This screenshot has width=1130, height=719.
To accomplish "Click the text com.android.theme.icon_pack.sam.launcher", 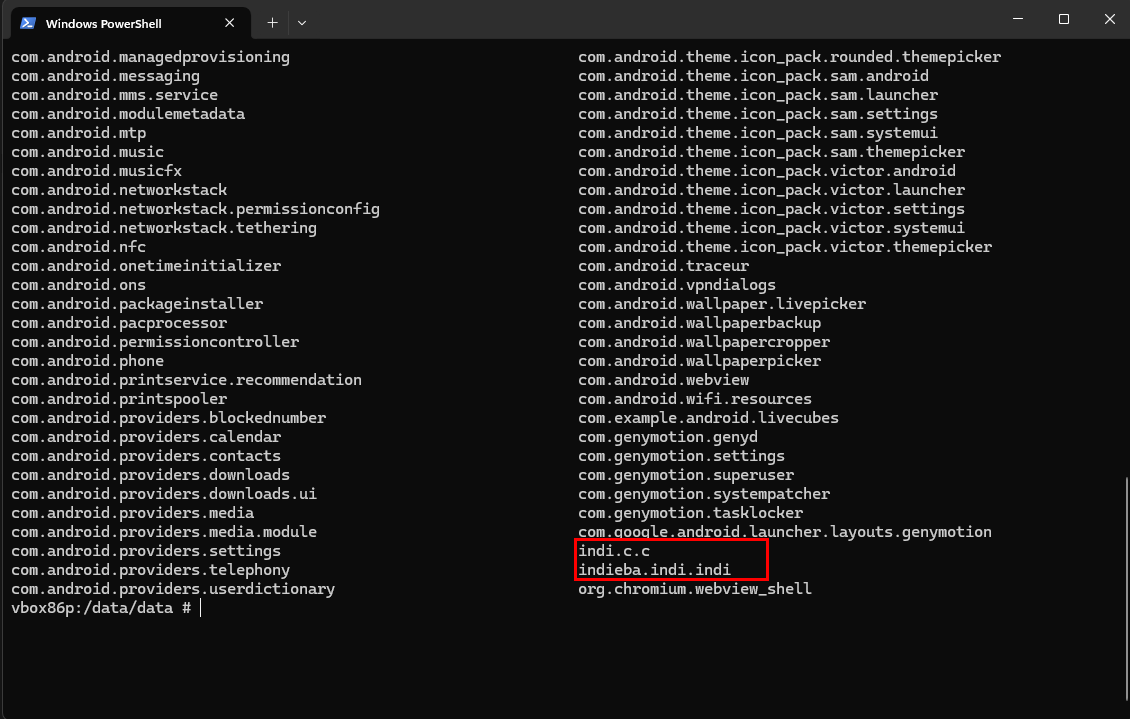I will 758,95.
